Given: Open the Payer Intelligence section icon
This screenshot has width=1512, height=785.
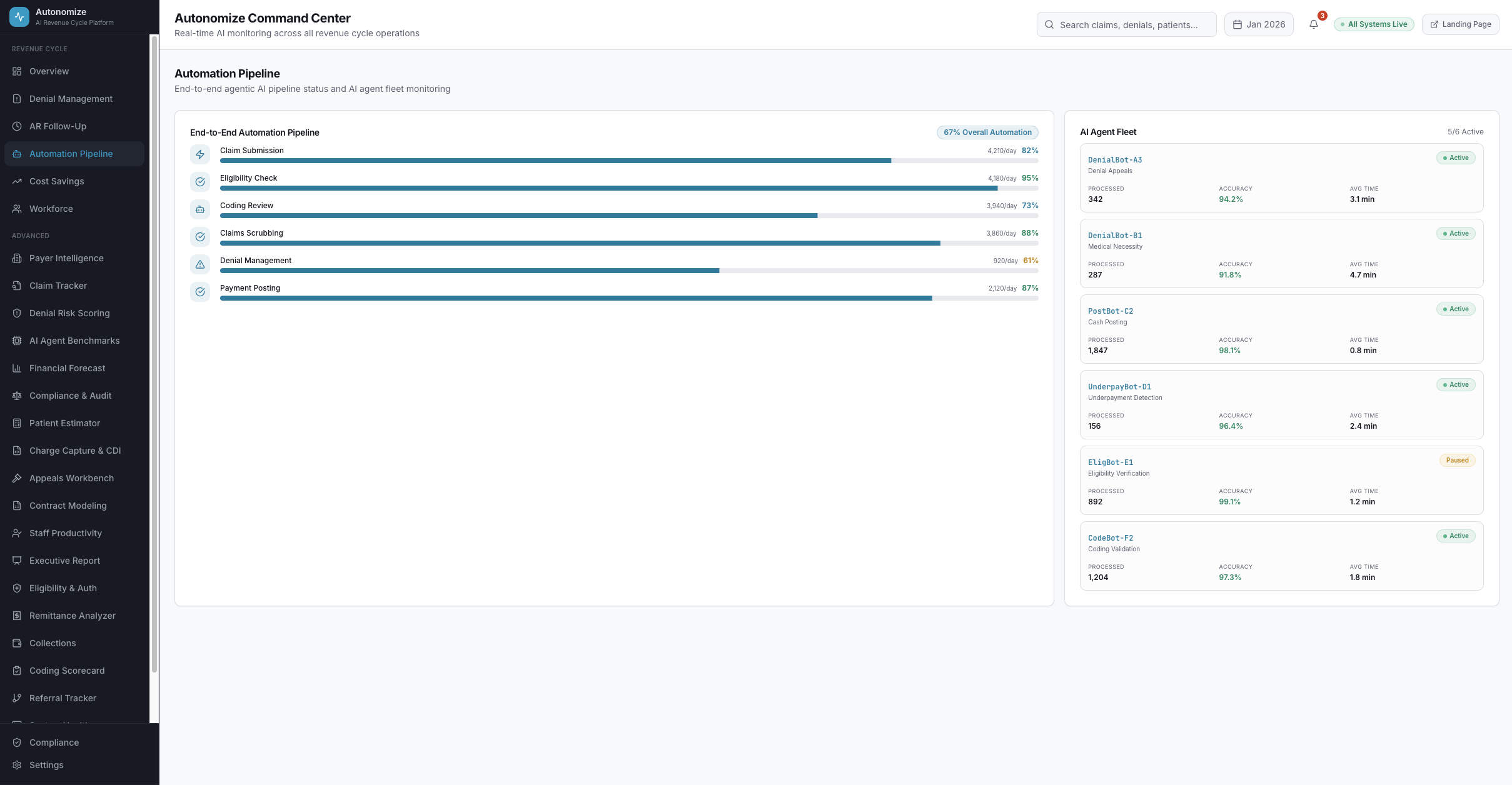Looking at the screenshot, I should click(x=17, y=257).
